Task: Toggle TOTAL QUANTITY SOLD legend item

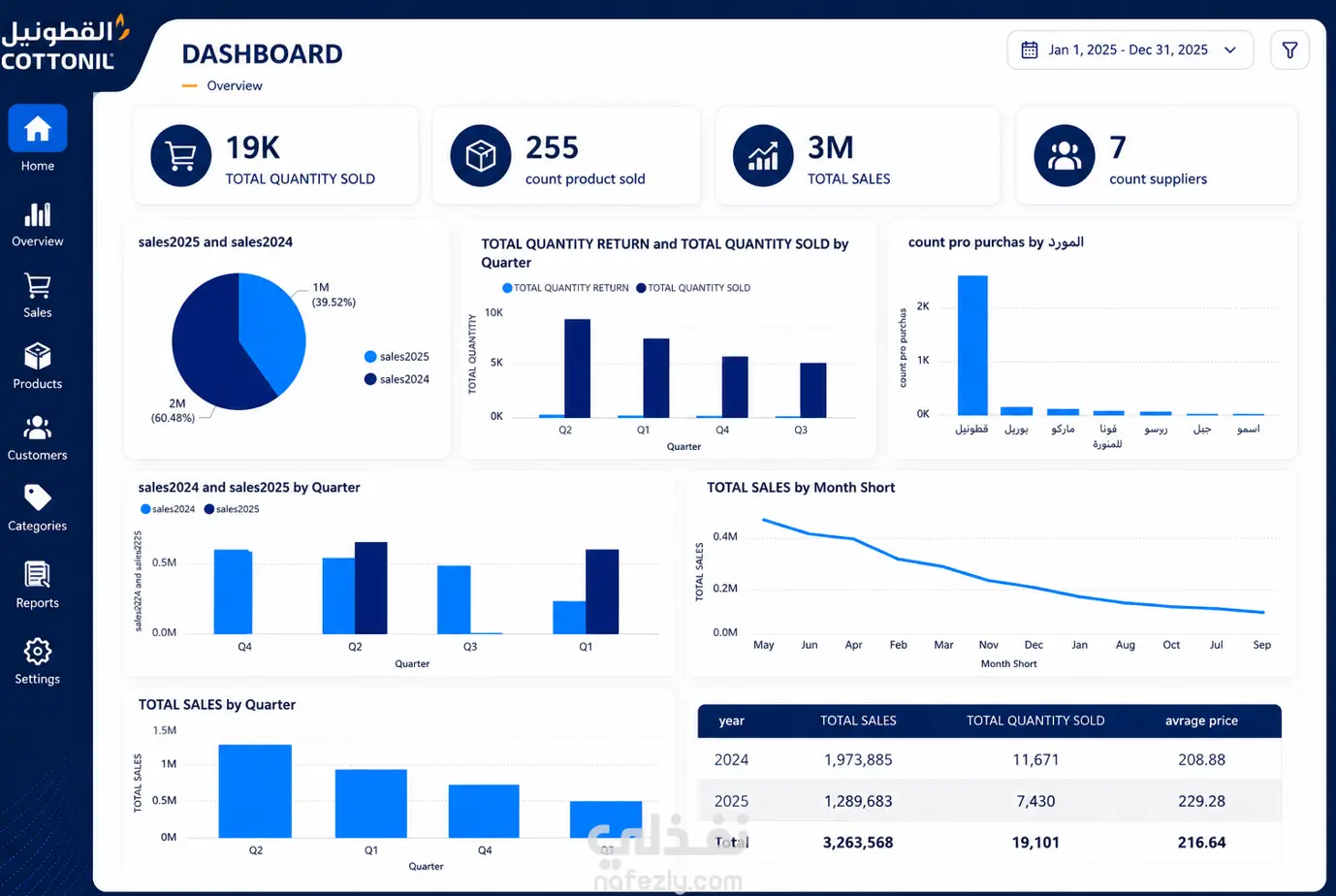Action: pos(693,288)
